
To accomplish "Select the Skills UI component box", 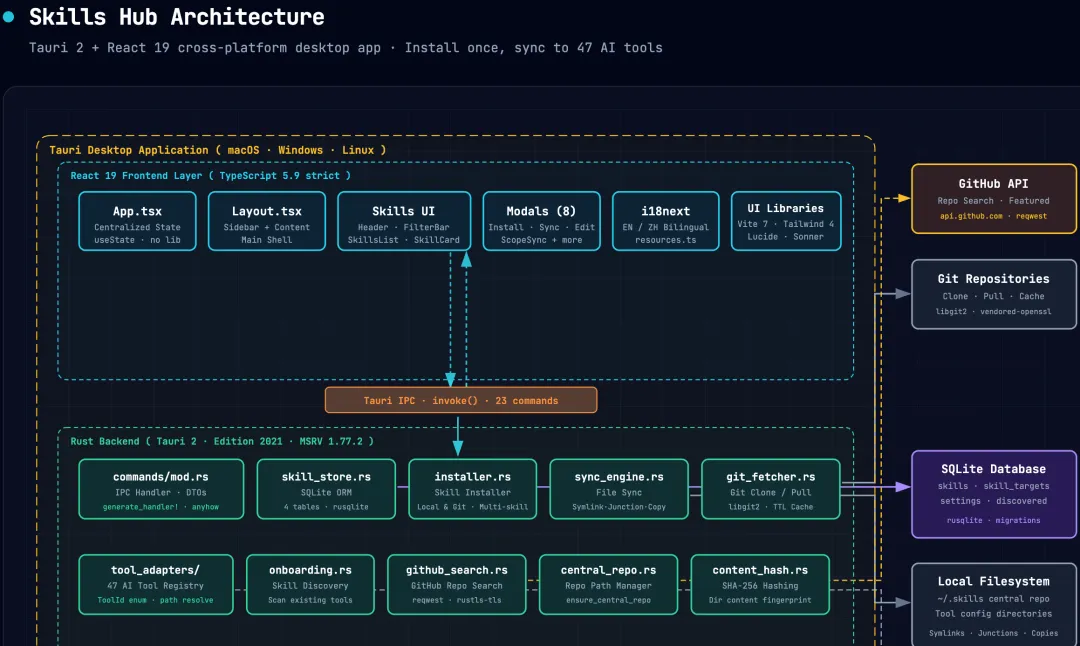I will coord(403,221).
